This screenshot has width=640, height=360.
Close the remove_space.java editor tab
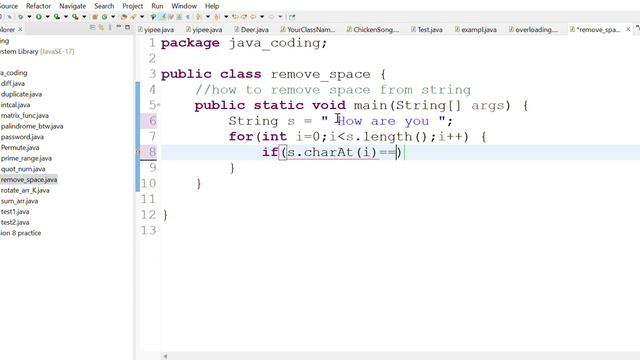628,29
